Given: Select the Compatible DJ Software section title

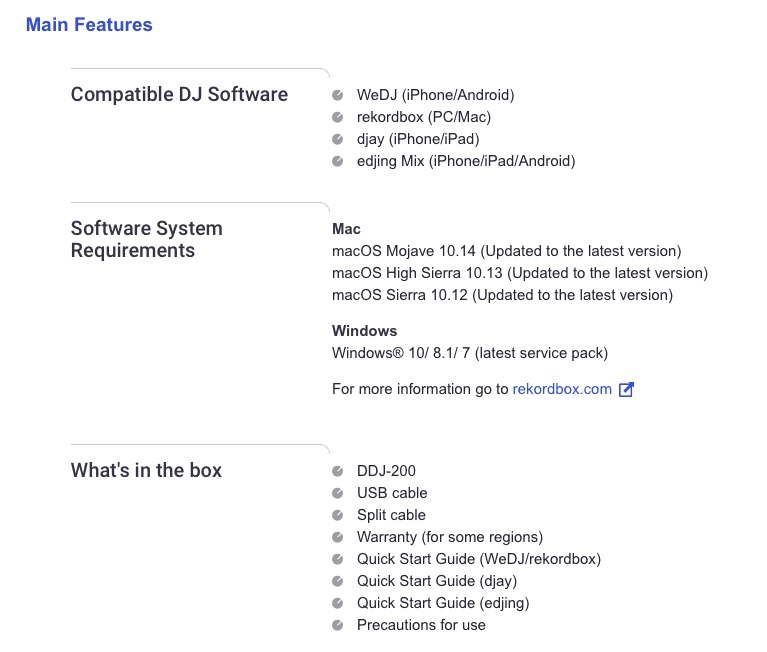Looking at the screenshot, I should (179, 95).
